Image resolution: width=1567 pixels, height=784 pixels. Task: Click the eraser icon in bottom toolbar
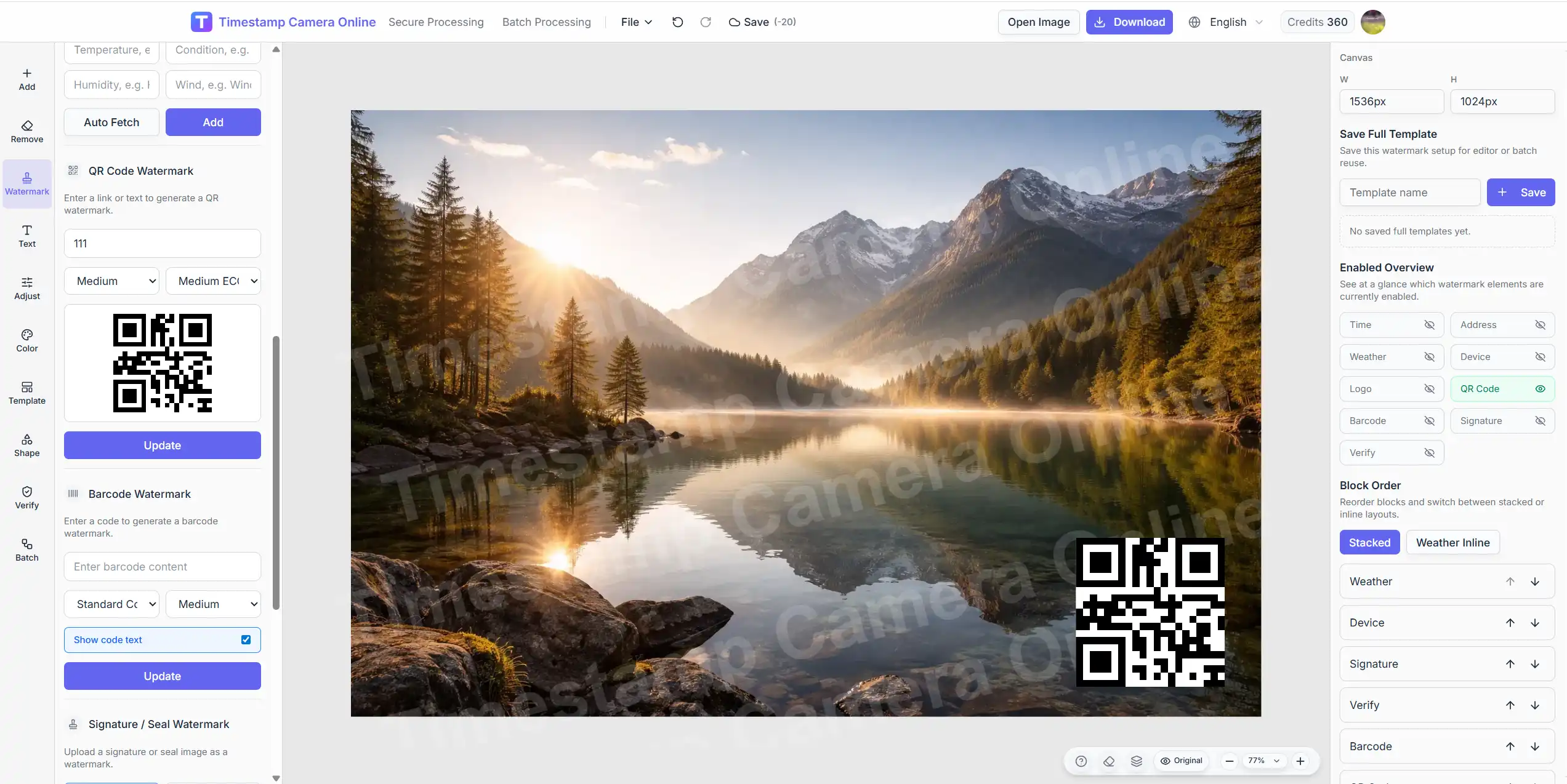tap(1109, 761)
